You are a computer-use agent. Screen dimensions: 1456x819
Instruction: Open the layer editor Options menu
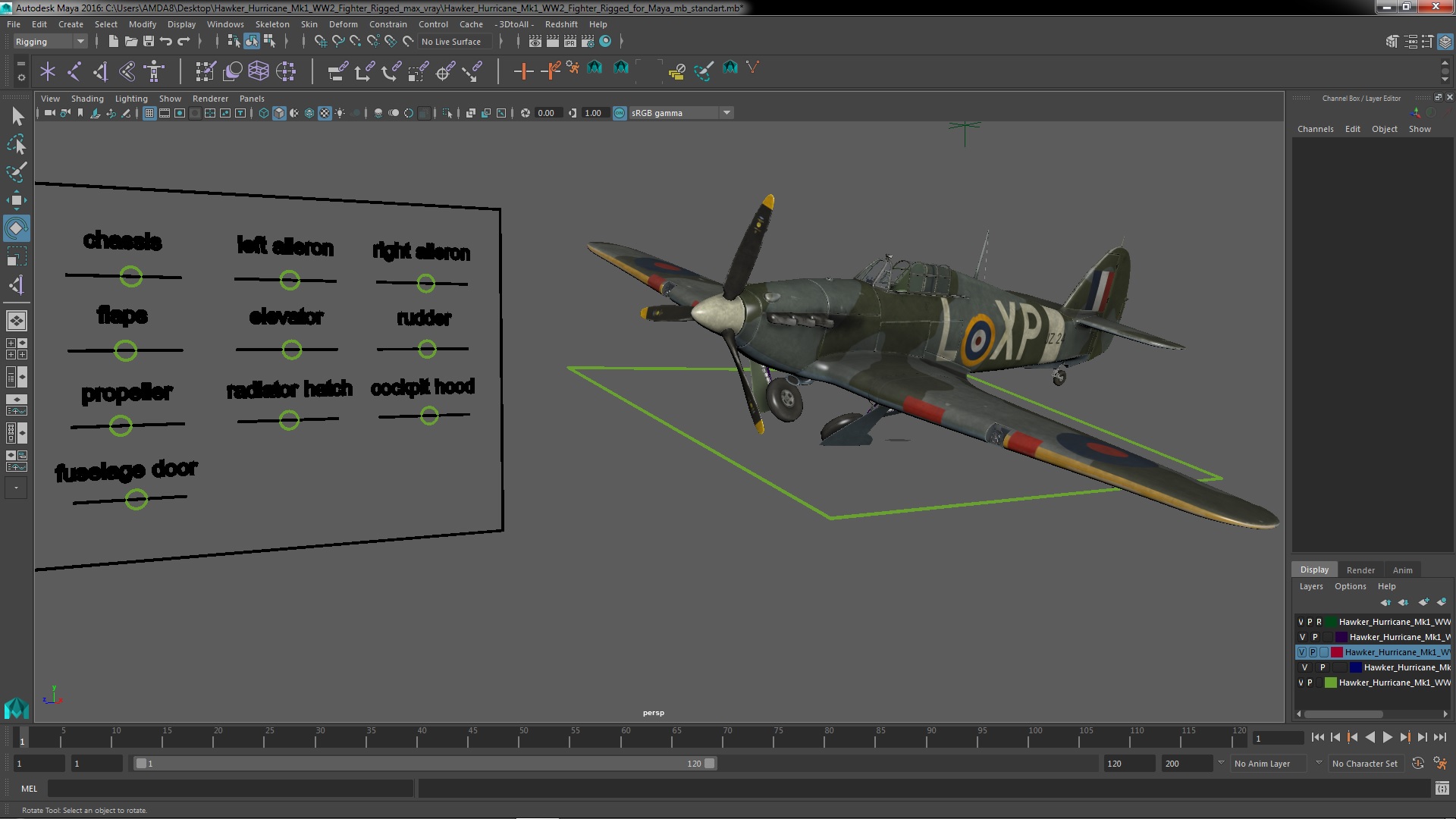[1350, 586]
